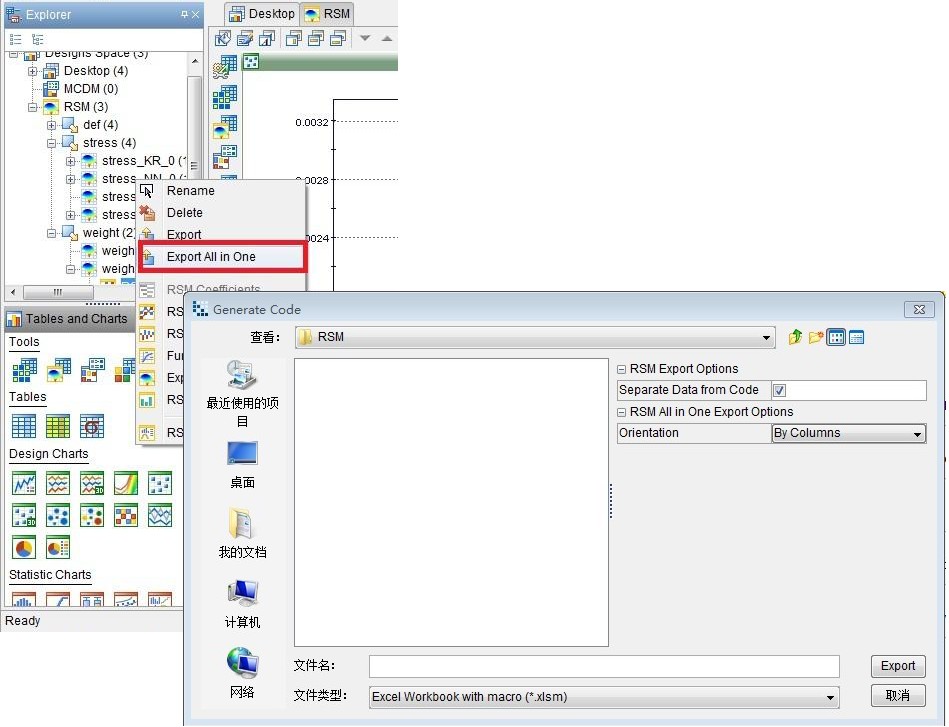The image size is (949, 727).
Task: Open the history chart icon in Design Charts
Action: pyautogui.click(x=24, y=483)
